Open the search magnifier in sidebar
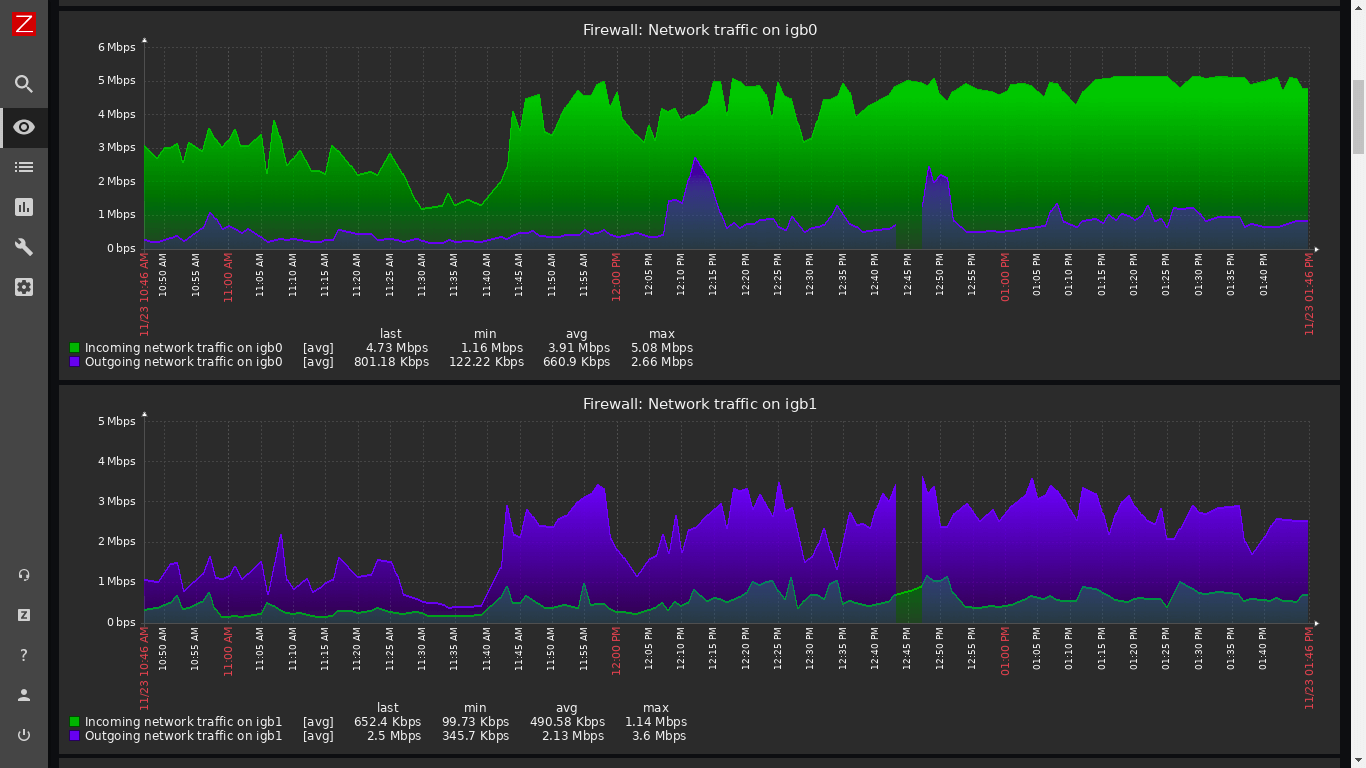 (24, 84)
